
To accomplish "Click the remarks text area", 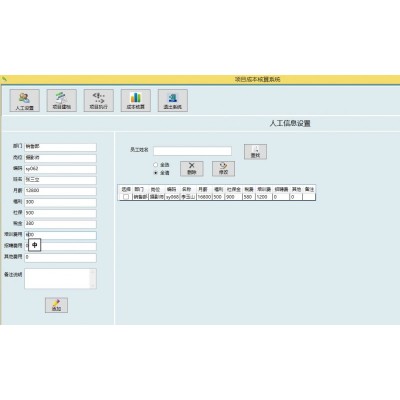I will coord(57,278).
